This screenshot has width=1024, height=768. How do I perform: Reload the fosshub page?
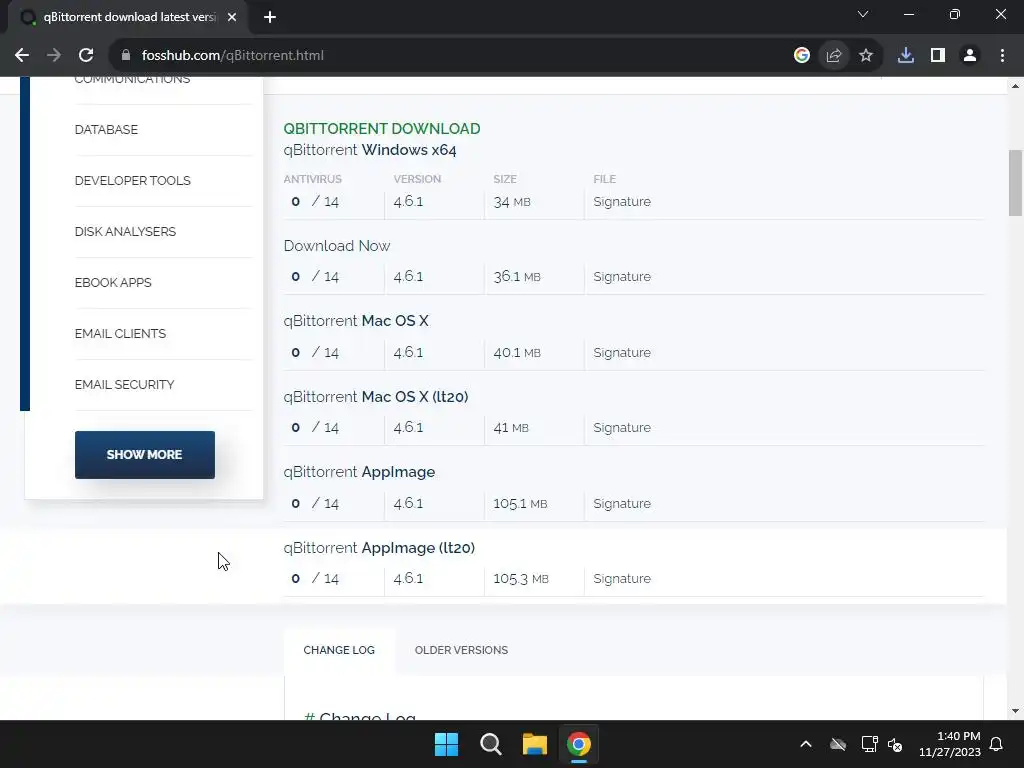[86, 56]
